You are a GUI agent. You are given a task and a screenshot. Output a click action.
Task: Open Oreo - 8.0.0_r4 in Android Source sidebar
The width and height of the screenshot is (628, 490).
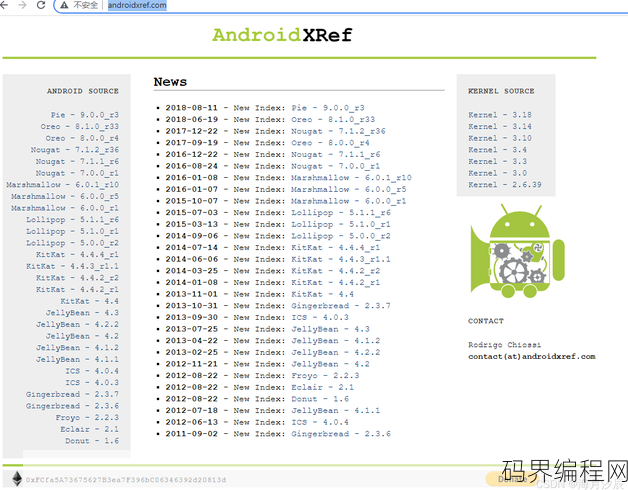(x=82, y=138)
